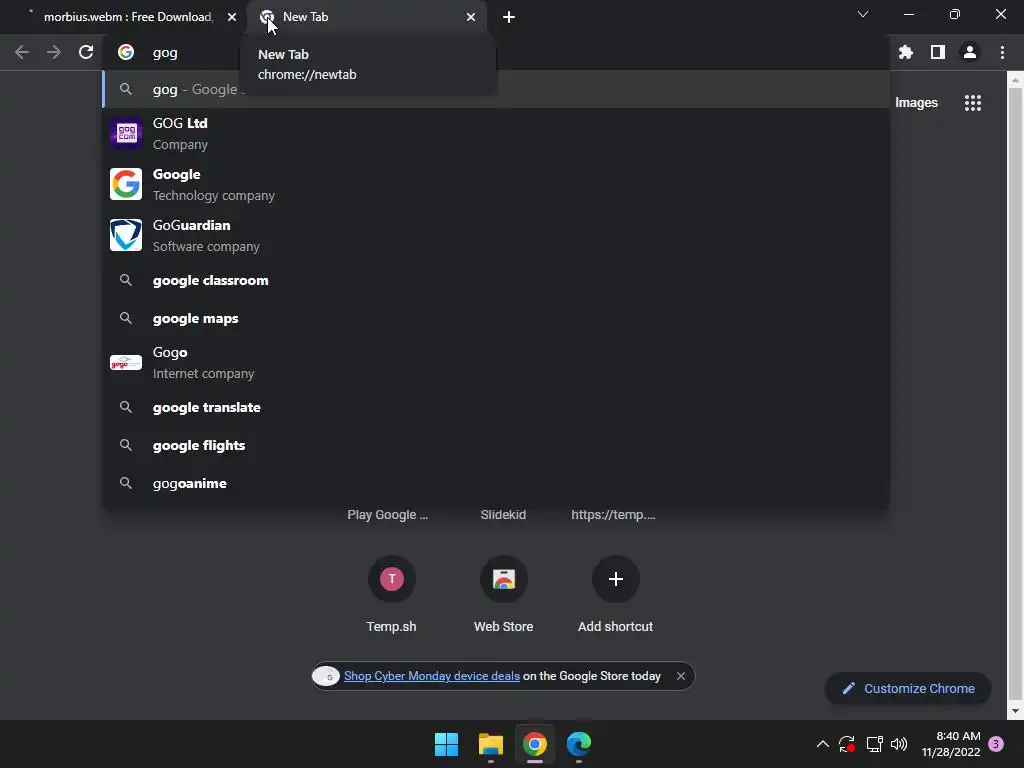The height and width of the screenshot is (768, 1024).
Task: Open the Images link
Action: pos(916,103)
